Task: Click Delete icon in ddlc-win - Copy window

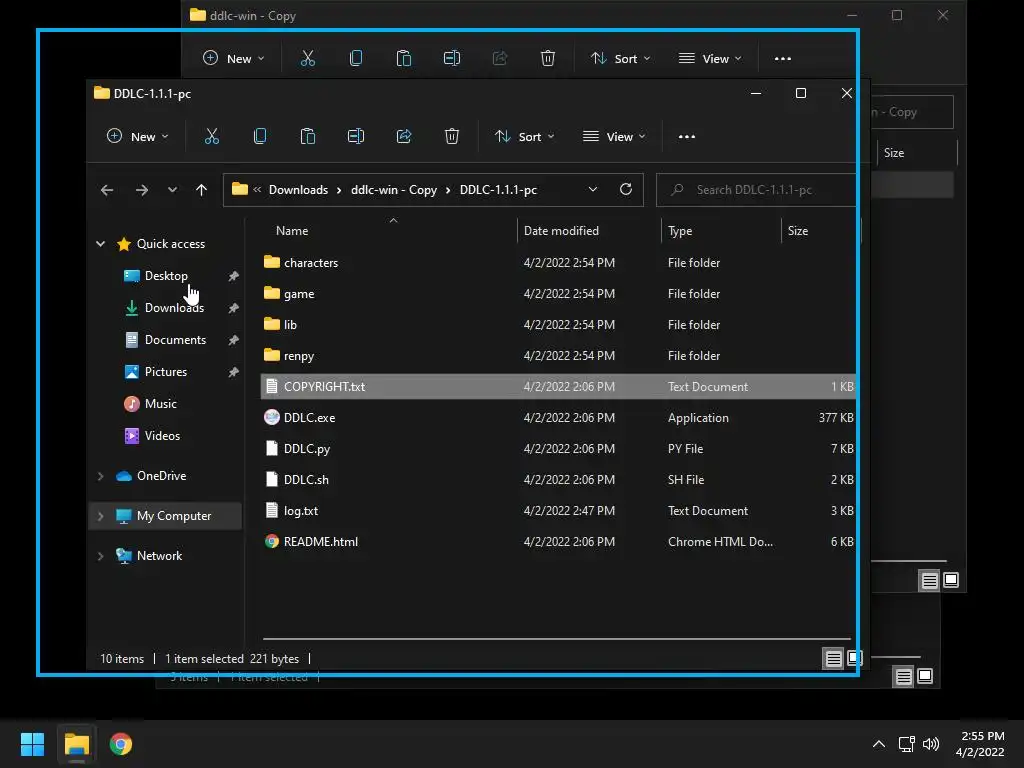Action: click(548, 58)
